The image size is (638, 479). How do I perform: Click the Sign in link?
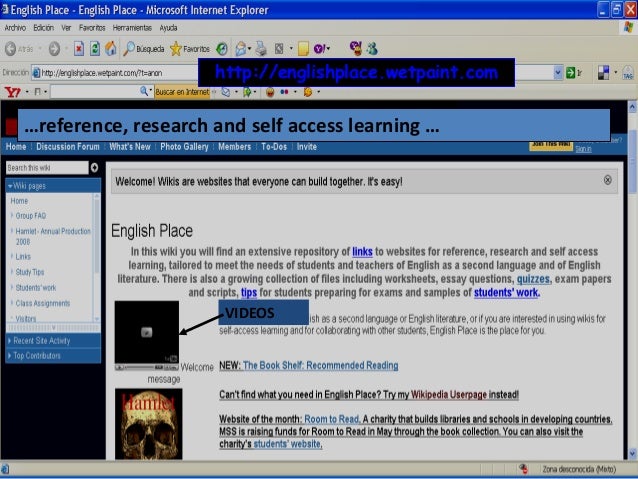coord(583,149)
